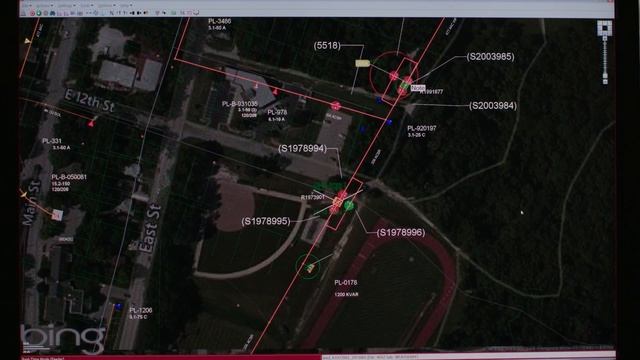Image resolution: width=640 pixels, height=360 pixels.
Task: Click the East St street name
Action: click(x=149, y=229)
